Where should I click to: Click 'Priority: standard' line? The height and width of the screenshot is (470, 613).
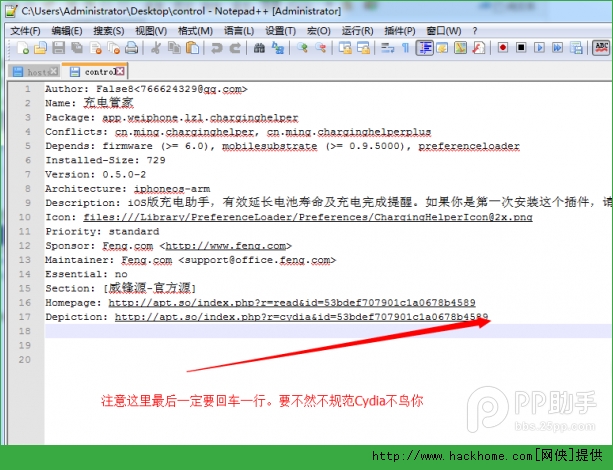(x=102, y=232)
